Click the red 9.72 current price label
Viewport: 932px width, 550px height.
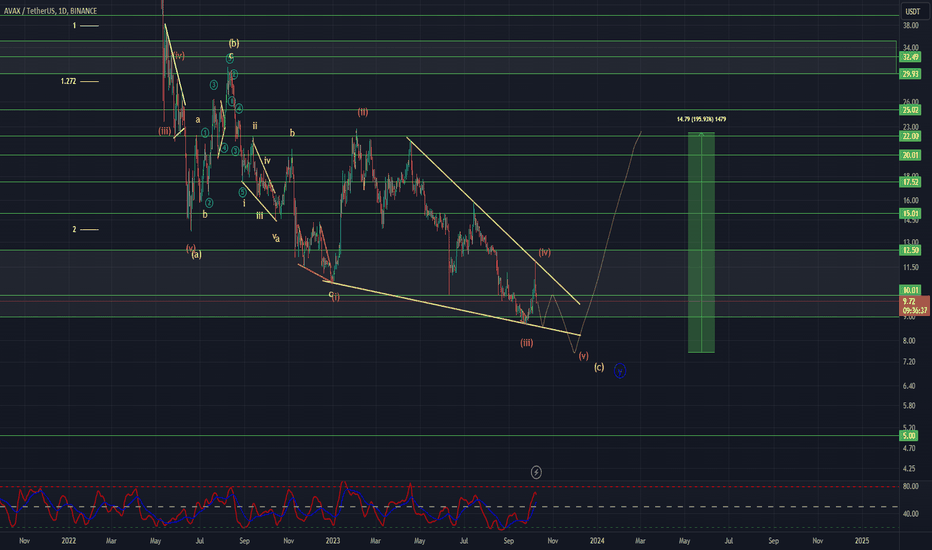pos(909,301)
